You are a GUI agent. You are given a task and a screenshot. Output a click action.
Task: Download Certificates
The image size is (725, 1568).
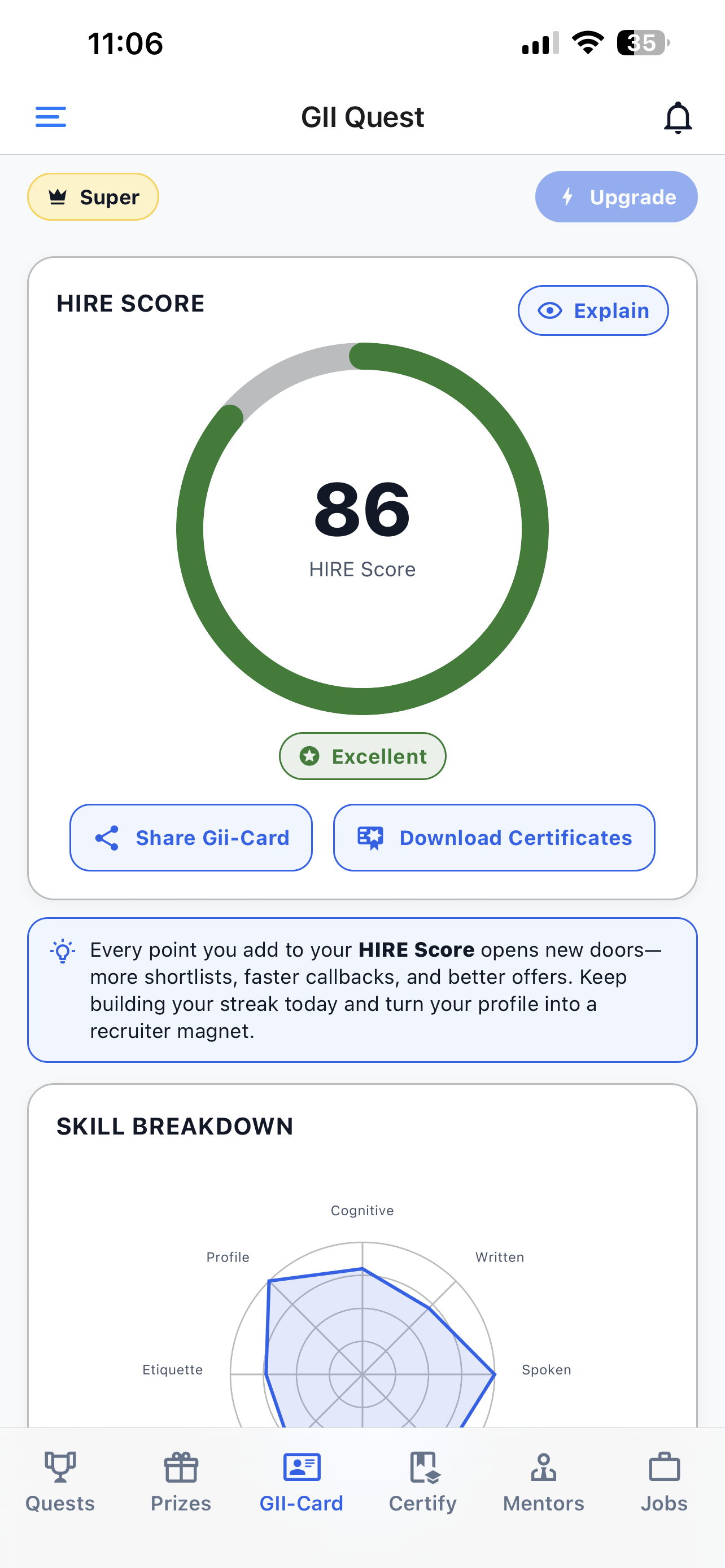(493, 838)
